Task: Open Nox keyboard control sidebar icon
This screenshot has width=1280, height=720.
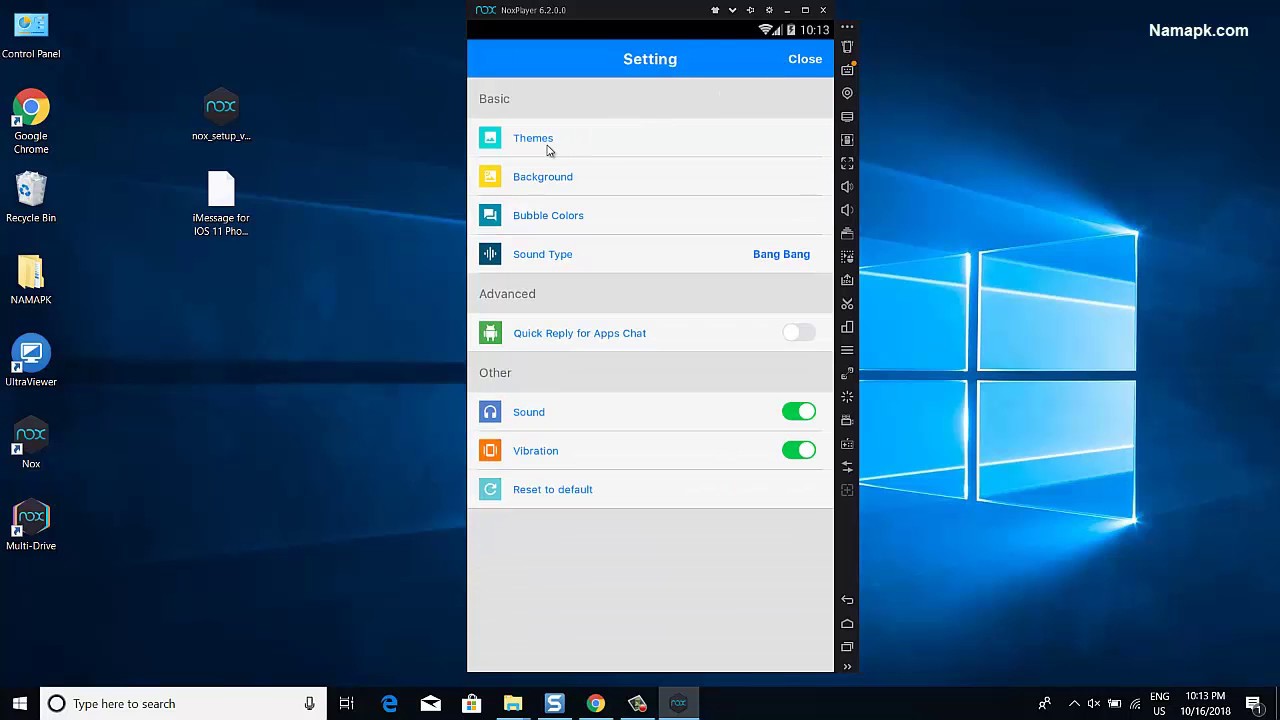Action: pos(847,70)
